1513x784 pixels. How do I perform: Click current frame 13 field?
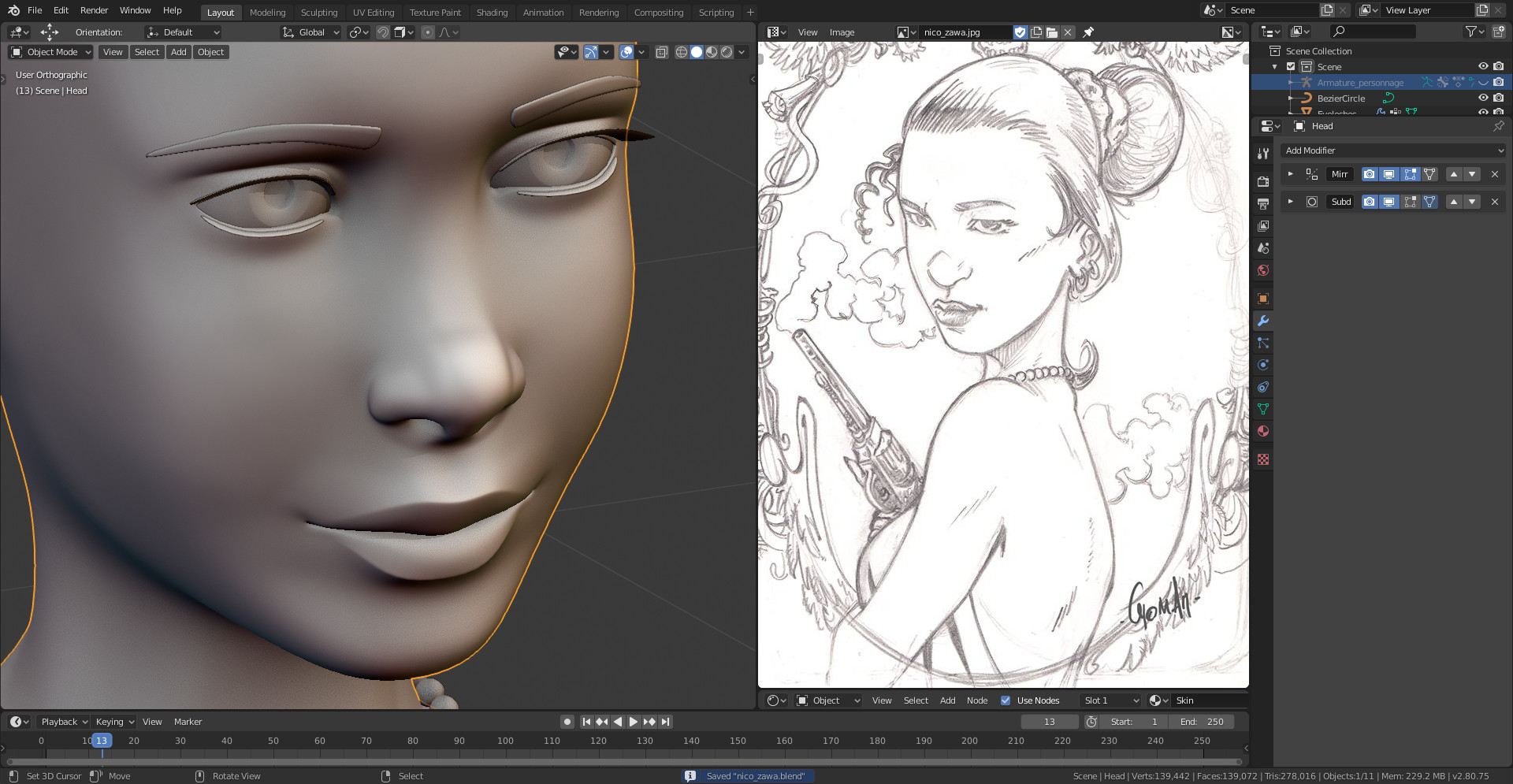pos(1050,722)
